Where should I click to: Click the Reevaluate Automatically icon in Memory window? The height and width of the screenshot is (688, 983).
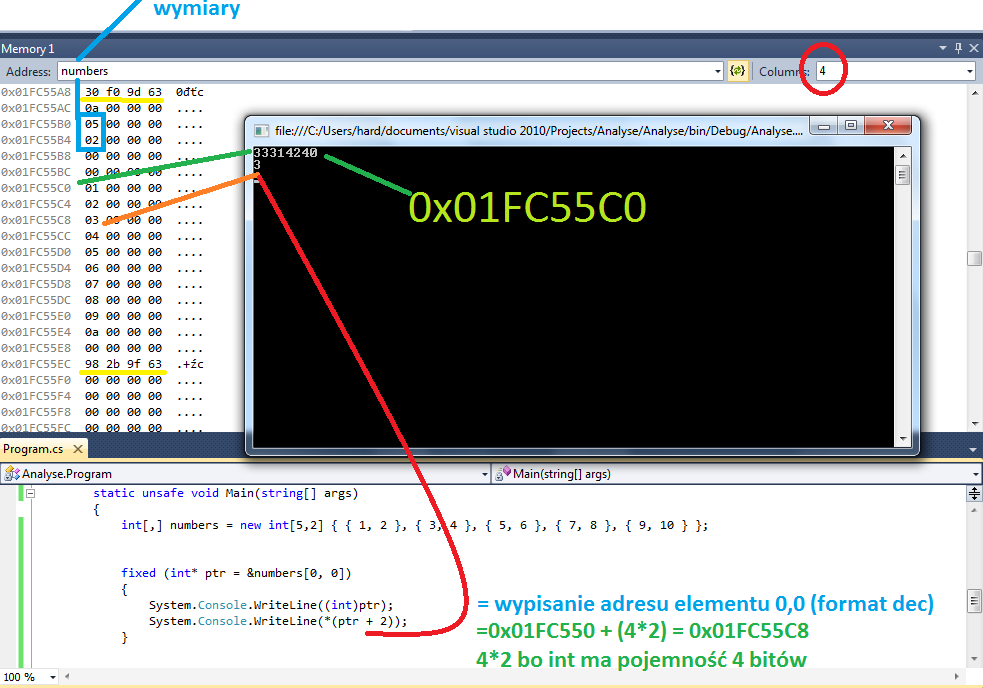(738, 71)
